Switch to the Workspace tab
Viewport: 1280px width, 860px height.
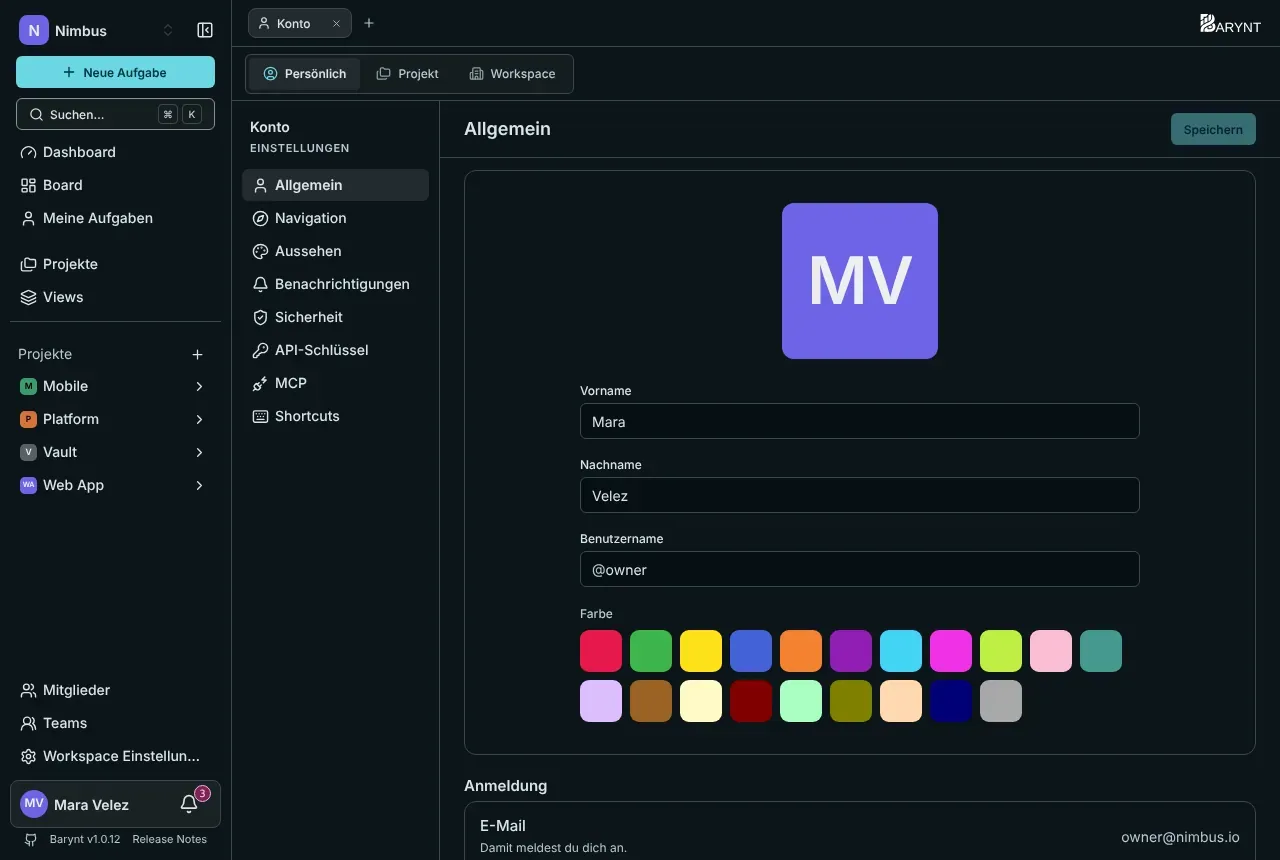click(x=513, y=74)
